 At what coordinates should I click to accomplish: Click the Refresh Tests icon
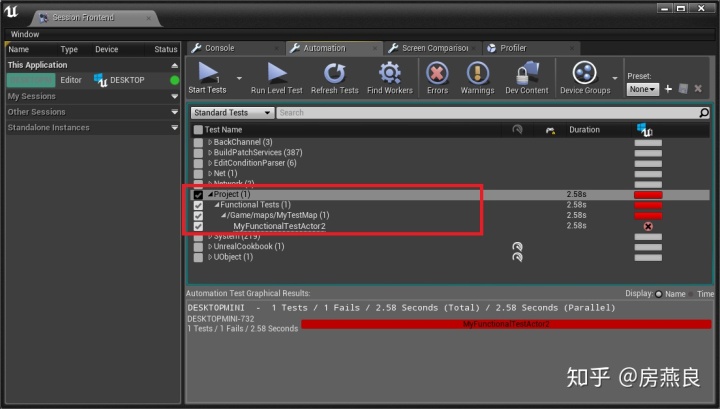(334, 73)
